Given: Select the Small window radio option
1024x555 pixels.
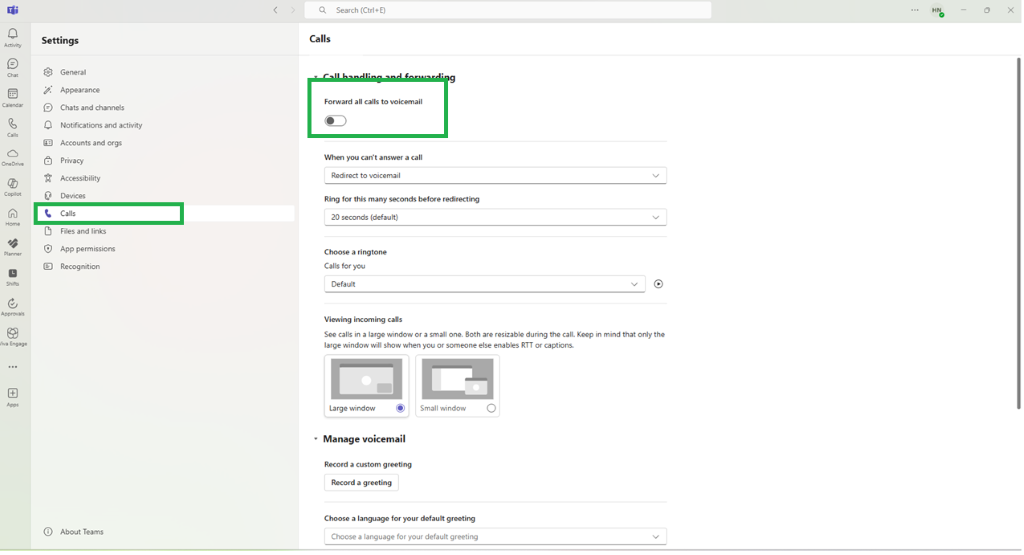Looking at the screenshot, I should pos(491,408).
